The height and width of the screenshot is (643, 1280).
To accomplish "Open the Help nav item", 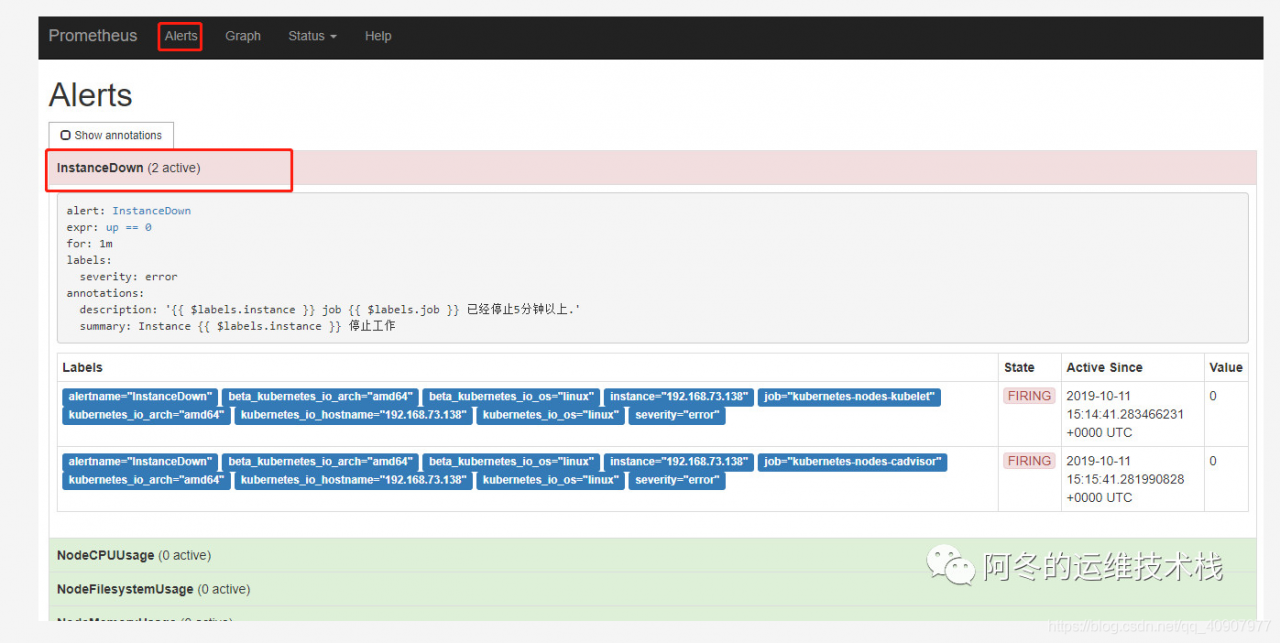I will tap(378, 36).
